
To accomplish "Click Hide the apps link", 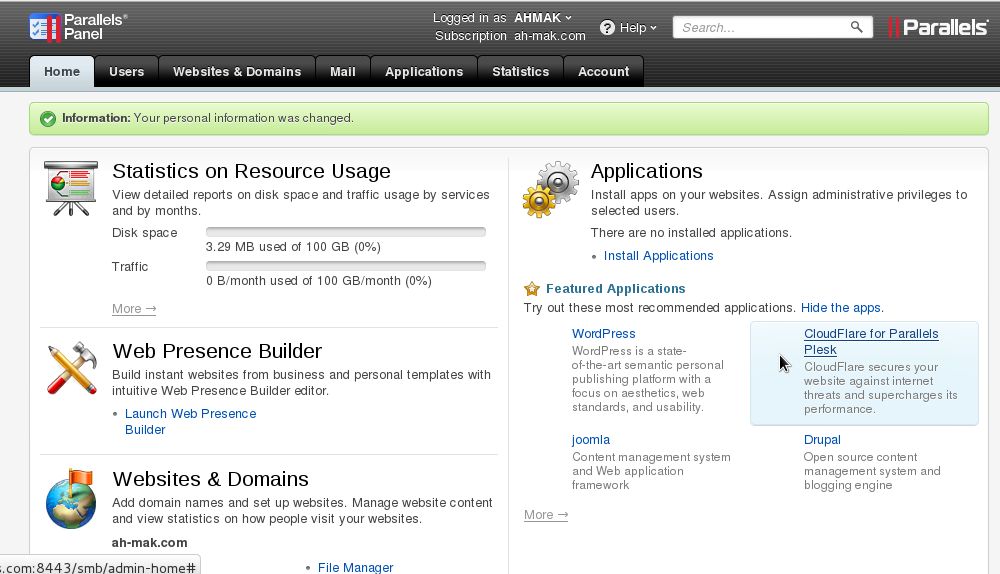I will 842,307.
